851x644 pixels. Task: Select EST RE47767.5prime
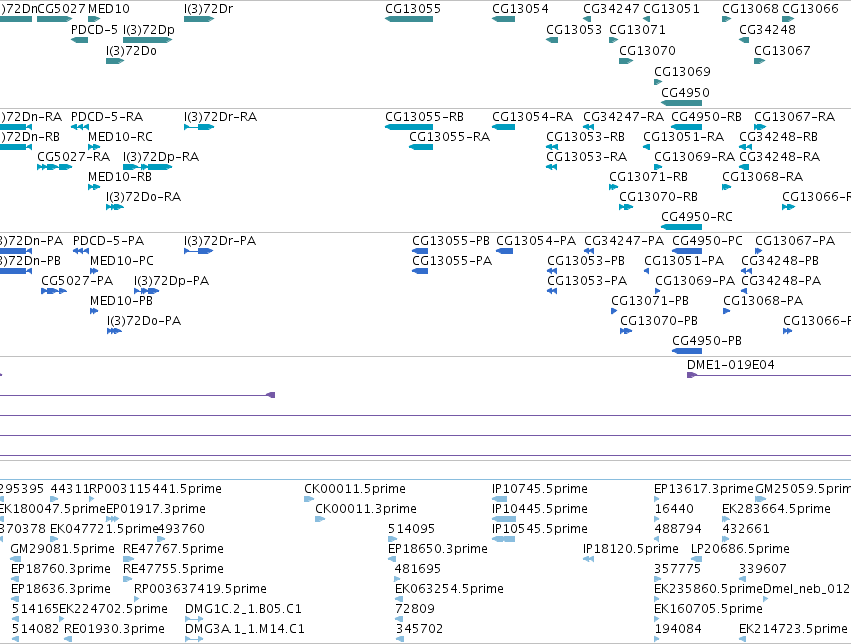point(173,549)
